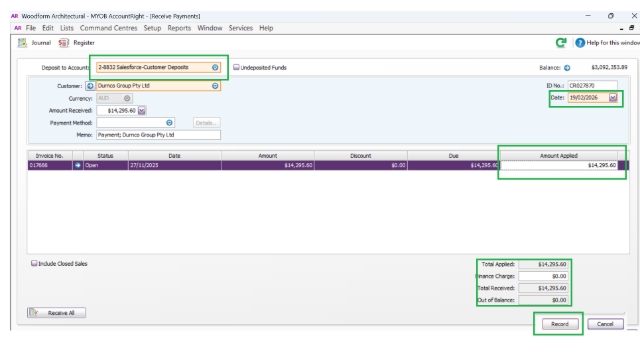
Task: Click the Discount column header
Action: tap(361, 156)
